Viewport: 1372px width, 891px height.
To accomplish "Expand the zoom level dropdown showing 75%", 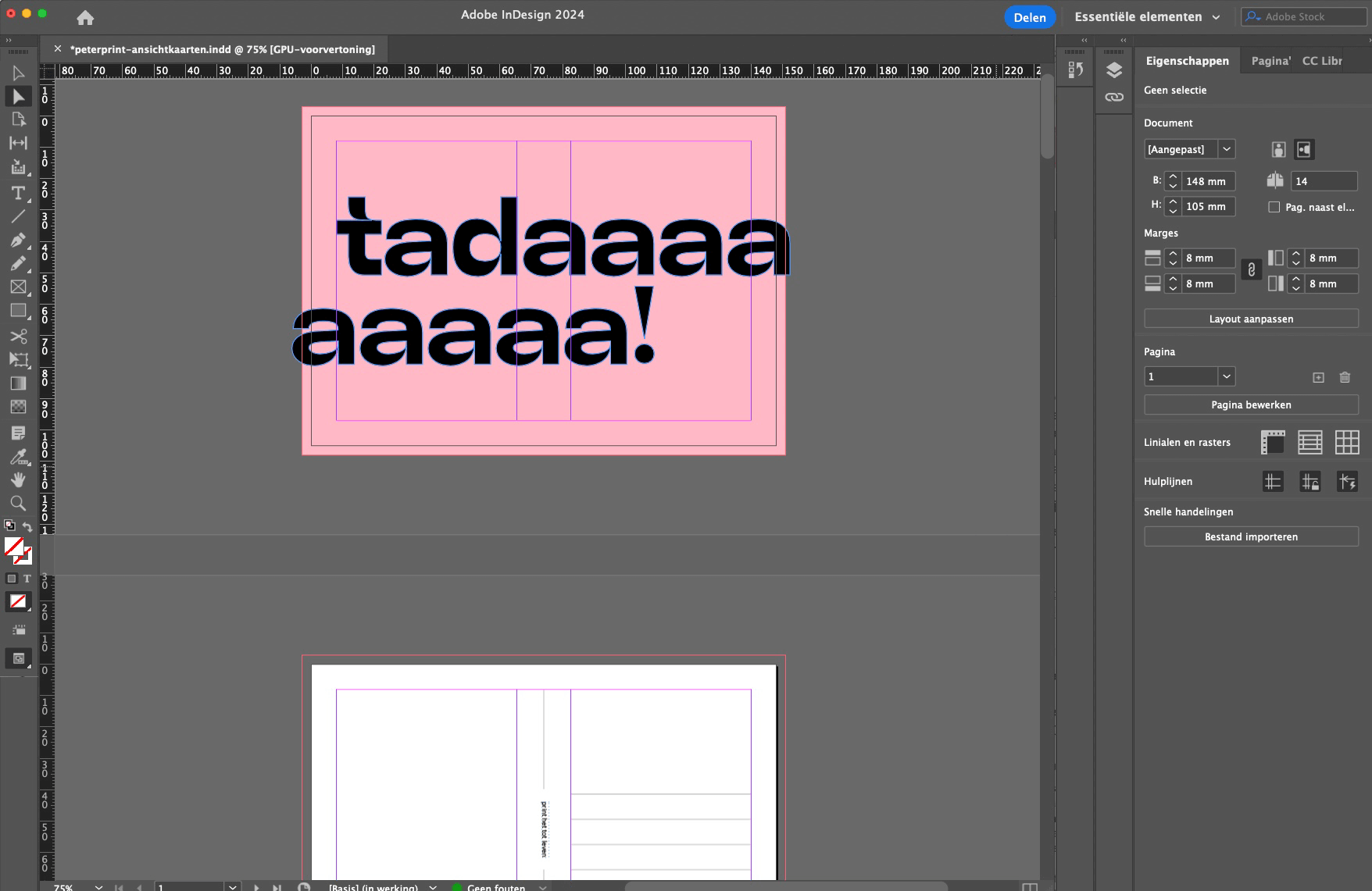I will click(x=98, y=886).
